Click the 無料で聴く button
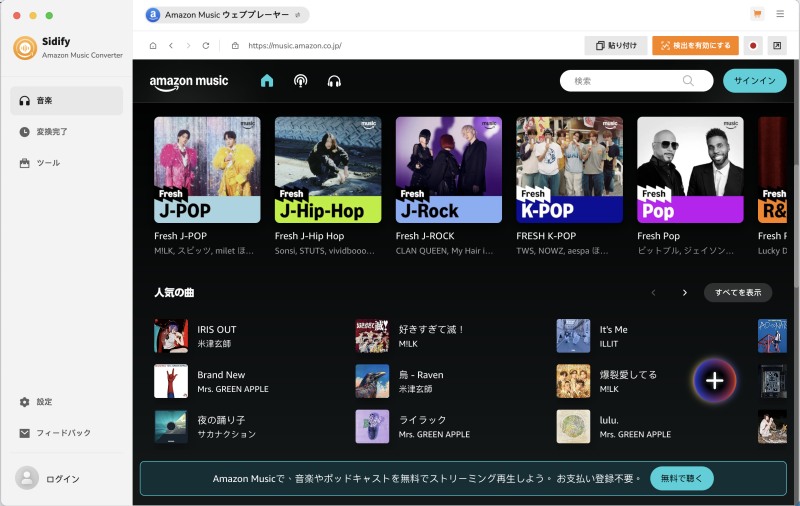 682,478
